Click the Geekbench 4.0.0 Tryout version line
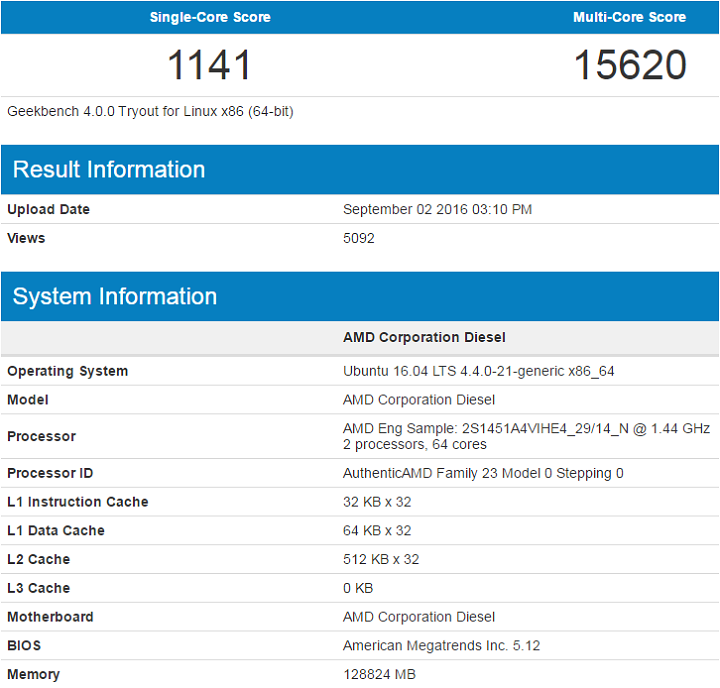Viewport: 720px width, 688px height. [x=150, y=112]
